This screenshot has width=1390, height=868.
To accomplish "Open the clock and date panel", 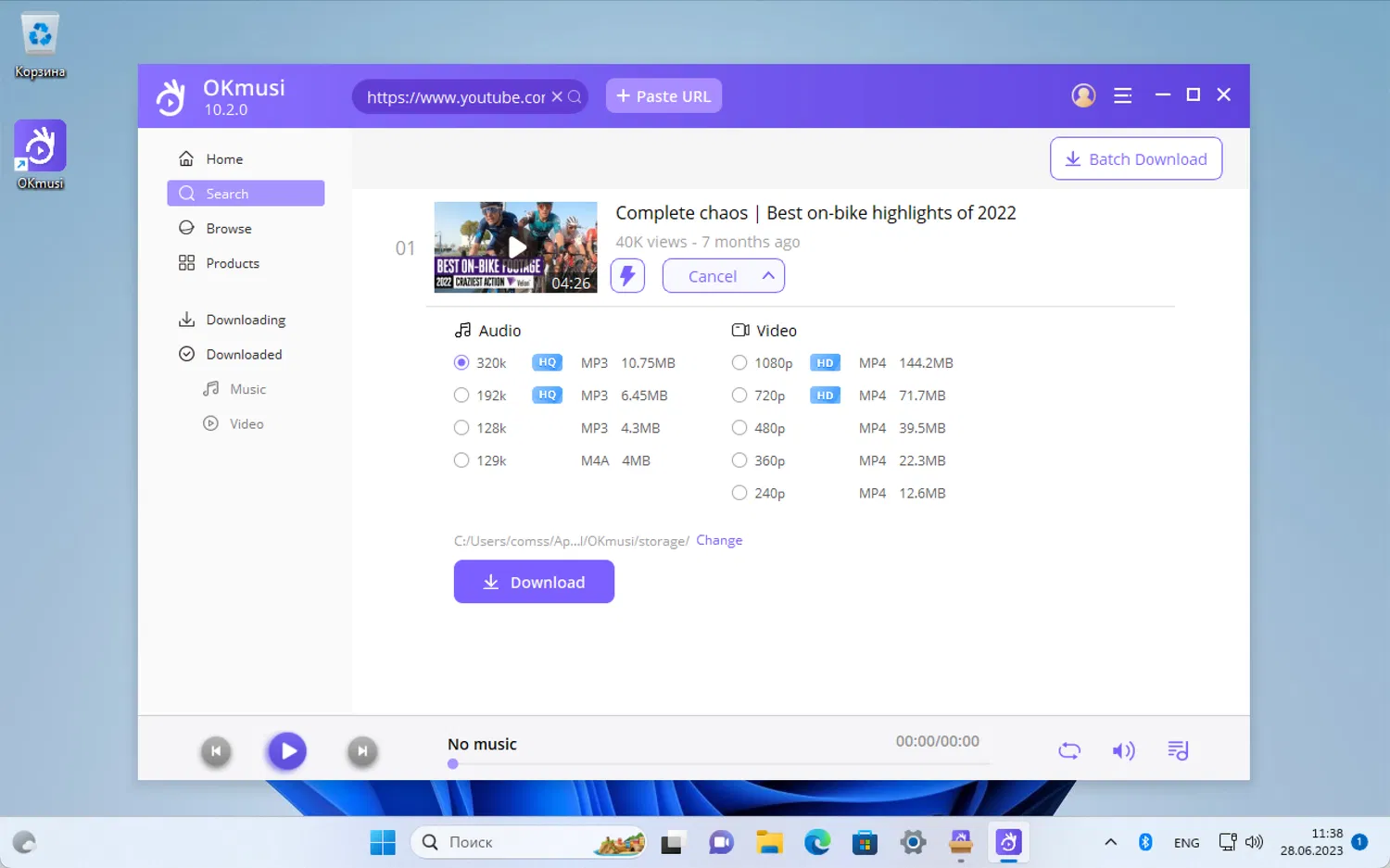I will click(1311, 842).
